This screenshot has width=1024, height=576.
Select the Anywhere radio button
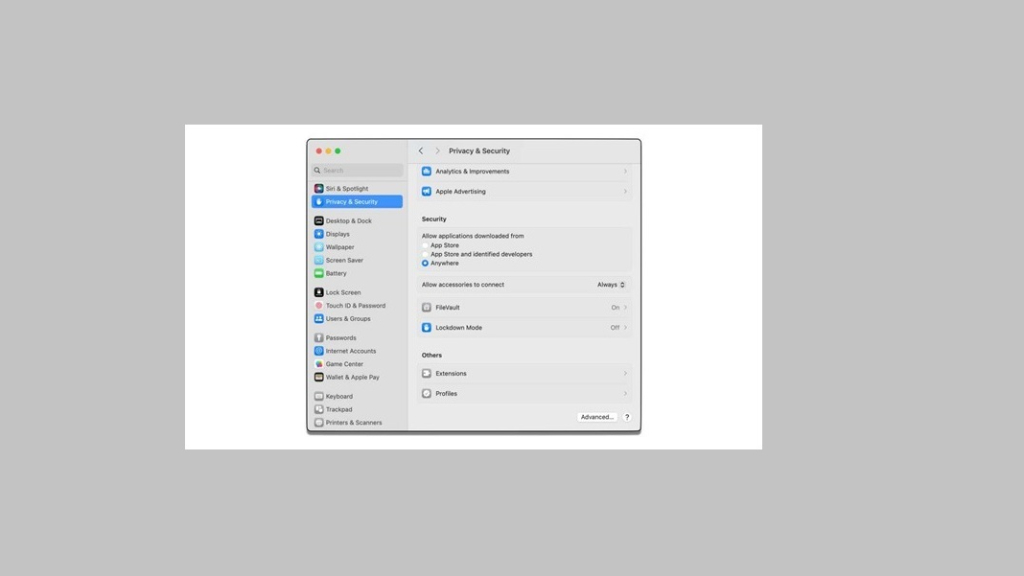(x=425, y=263)
